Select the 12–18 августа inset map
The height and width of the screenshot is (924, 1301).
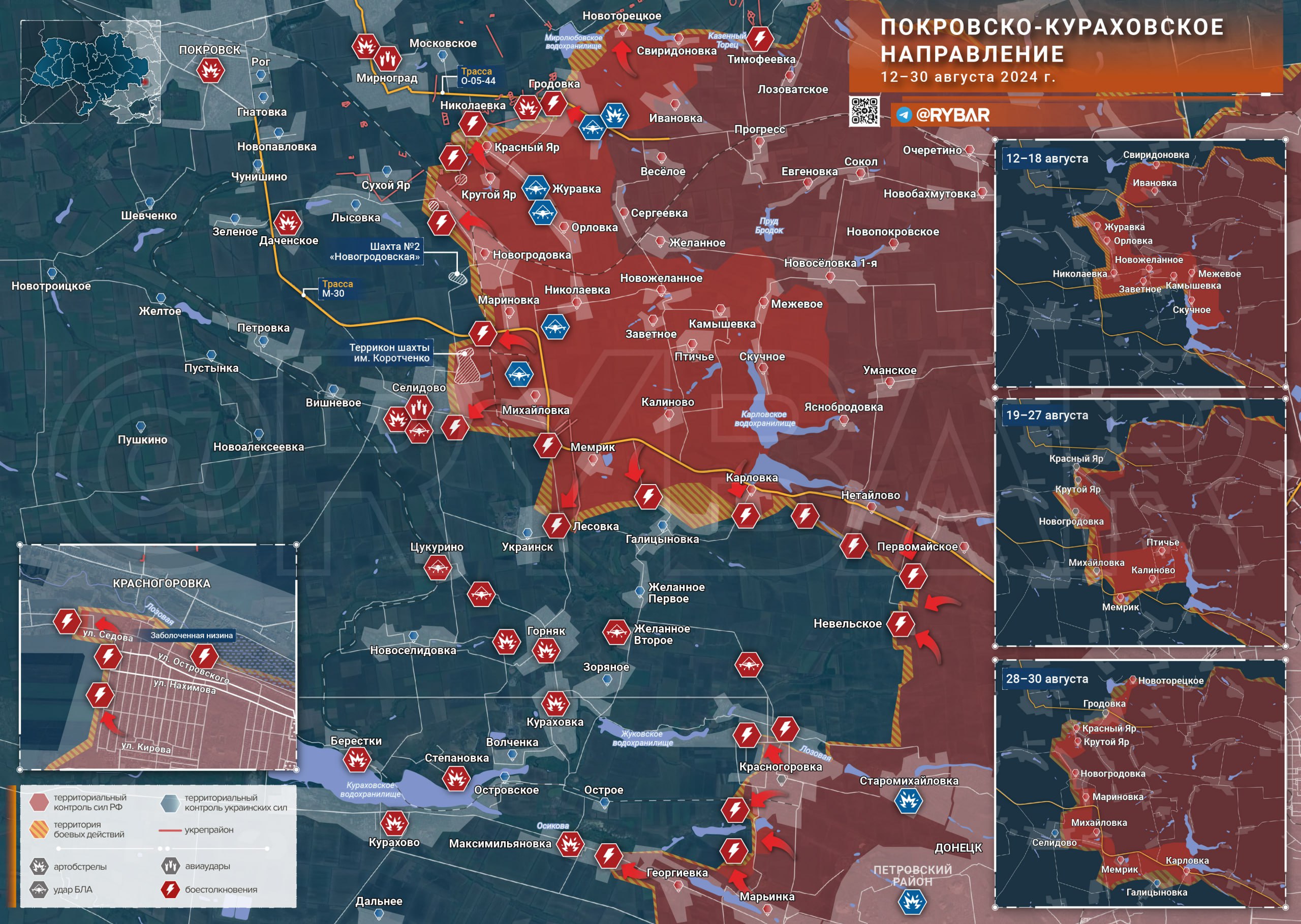1139,263
